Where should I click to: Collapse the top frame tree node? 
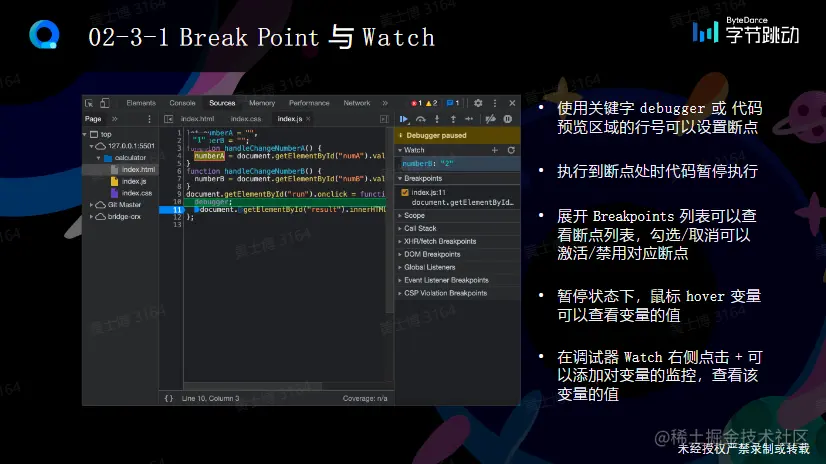click(x=85, y=134)
